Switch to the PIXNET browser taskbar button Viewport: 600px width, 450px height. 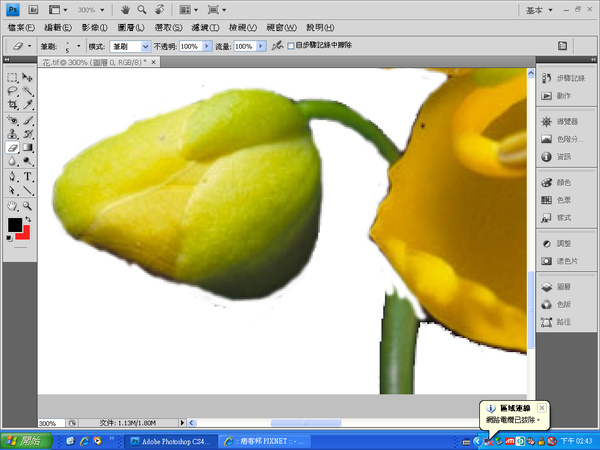click(x=265, y=440)
